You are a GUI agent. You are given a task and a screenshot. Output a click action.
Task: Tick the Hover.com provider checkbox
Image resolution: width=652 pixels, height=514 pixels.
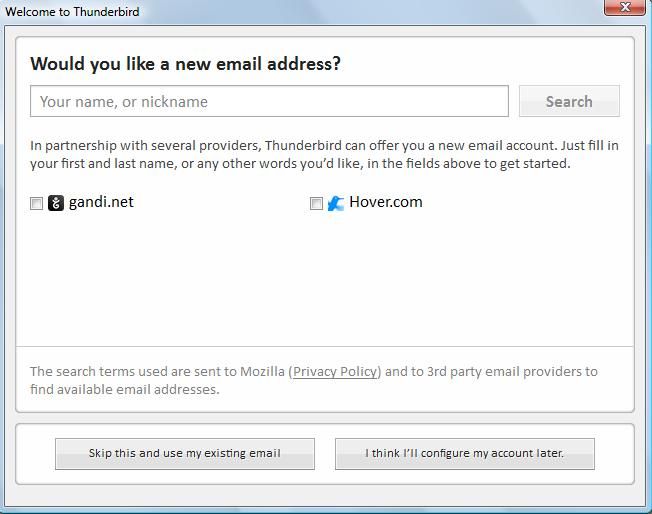317,204
